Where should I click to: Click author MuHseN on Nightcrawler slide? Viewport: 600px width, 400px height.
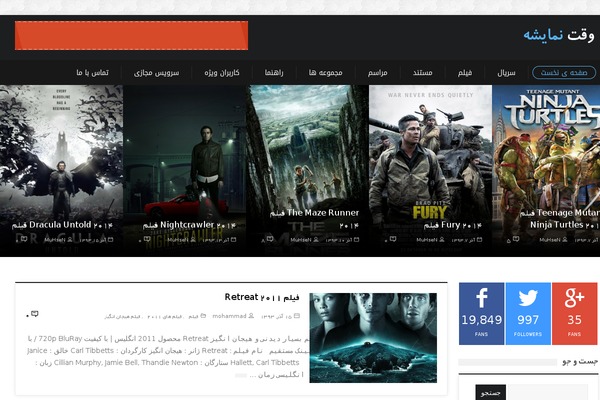point(178,240)
